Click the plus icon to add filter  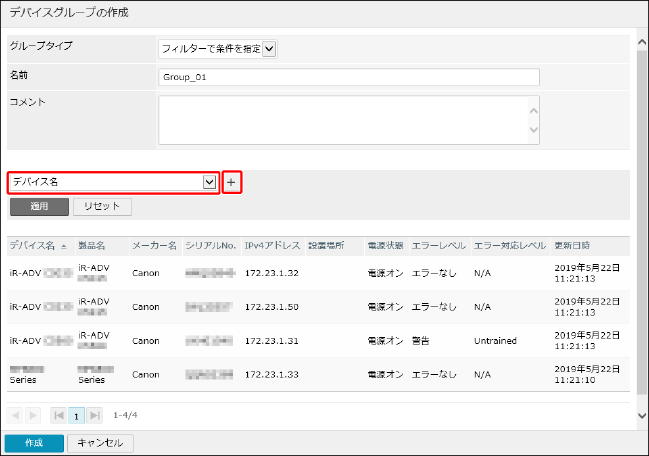[231, 182]
